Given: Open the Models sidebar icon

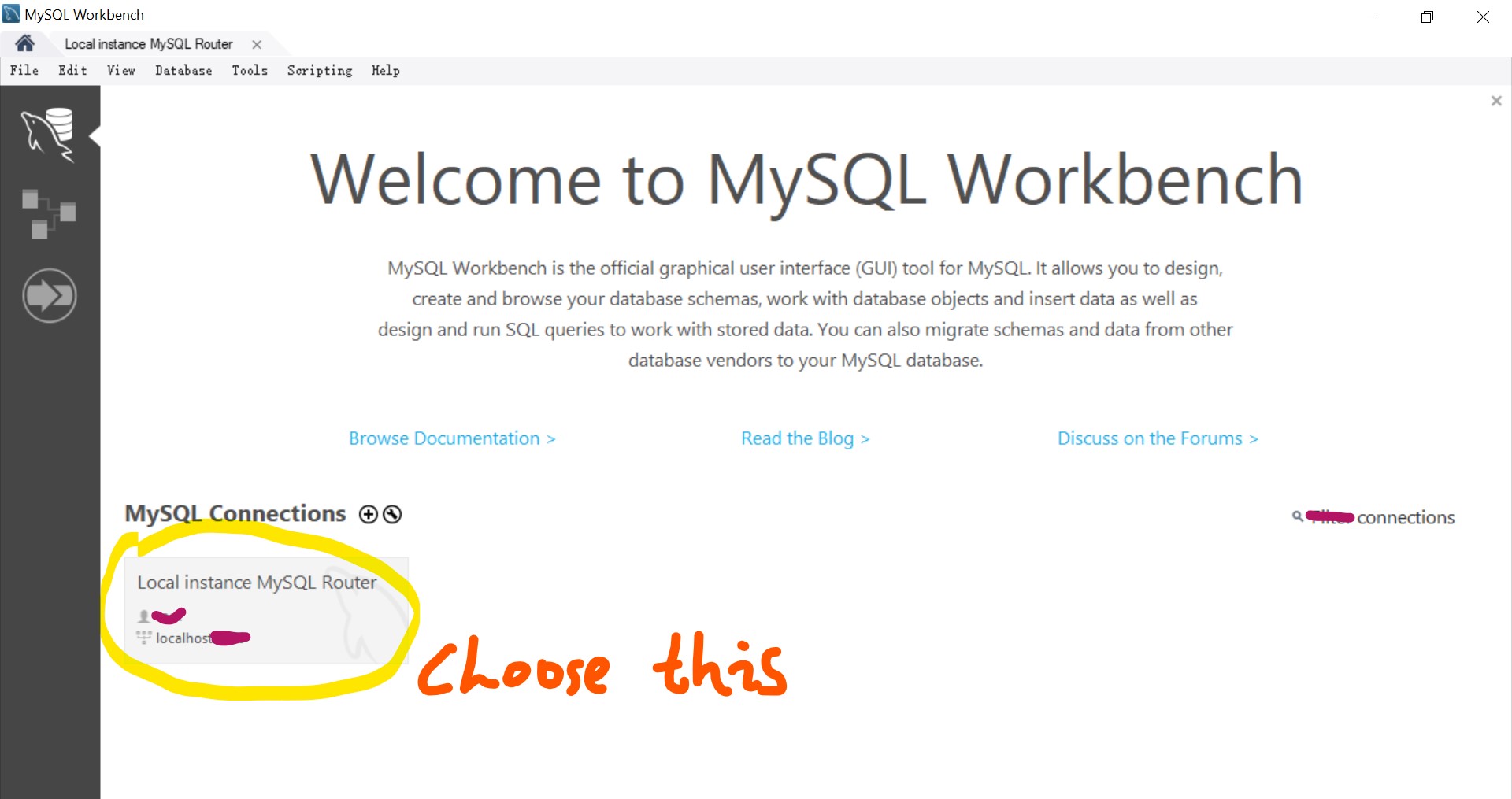Looking at the screenshot, I should click(49, 213).
